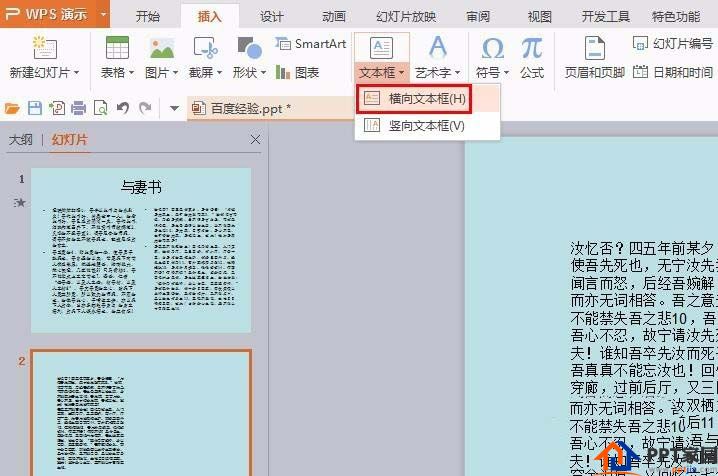This screenshot has height=476, width=718.
Task: Switch to the 特色功能 (Features) tab
Action: pos(676,17)
